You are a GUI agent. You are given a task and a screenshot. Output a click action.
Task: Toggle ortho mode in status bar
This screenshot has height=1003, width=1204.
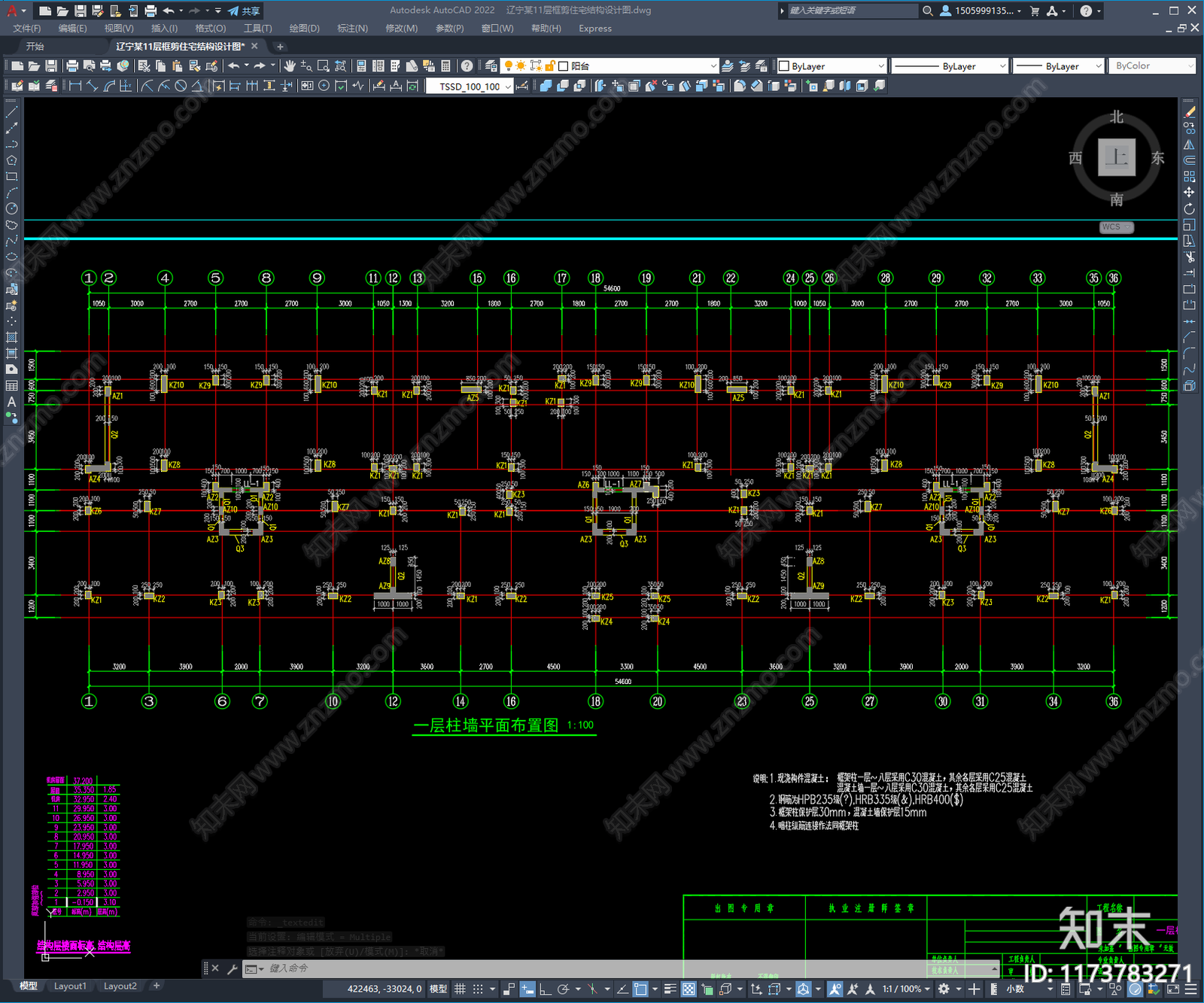(545, 989)
